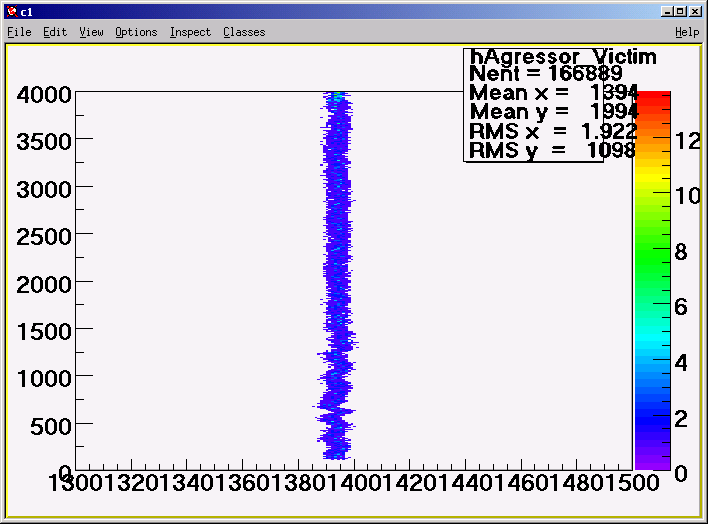Click the 1500 label on the x axis
Image resolution: width=708 pixels, height=524 pixels.
pos(631,483)
